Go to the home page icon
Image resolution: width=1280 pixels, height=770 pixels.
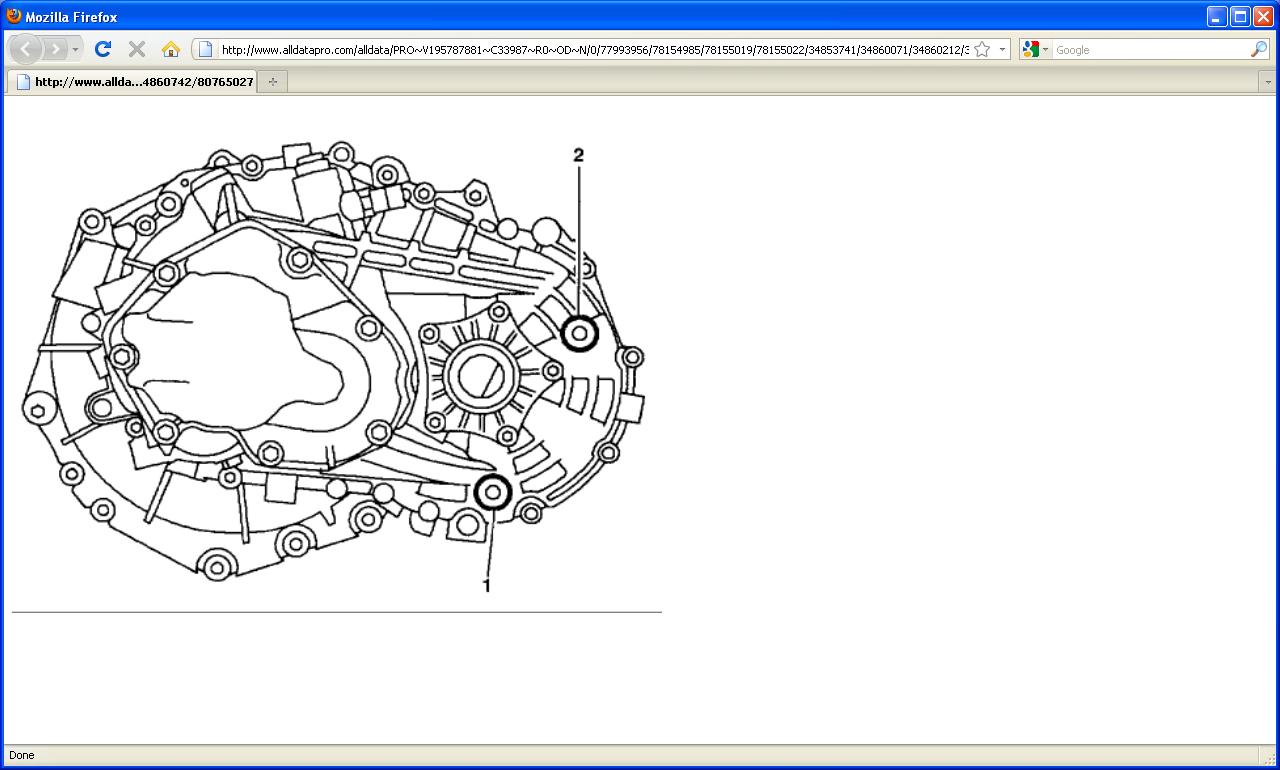[171, 49]
